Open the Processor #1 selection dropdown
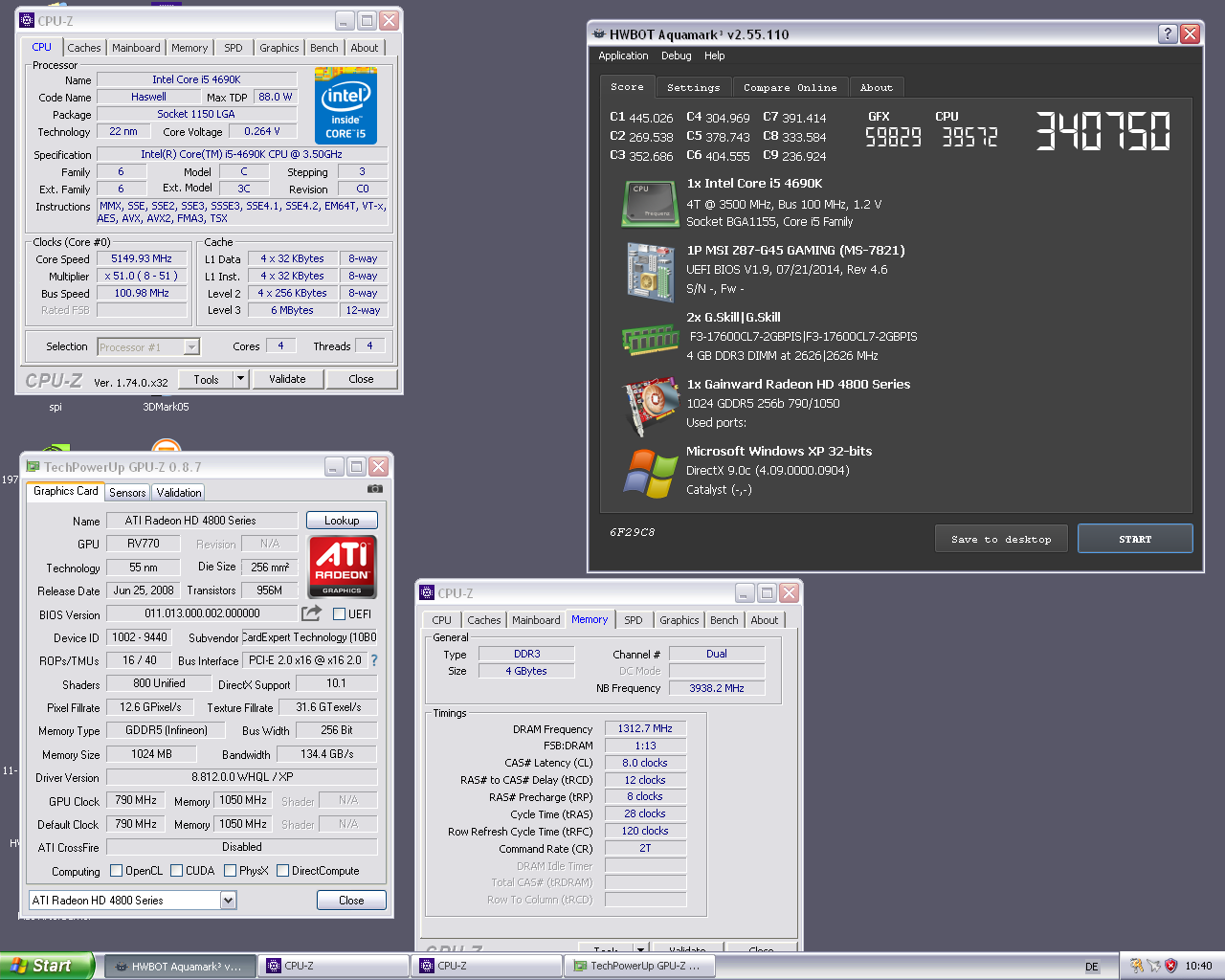 (191, 346)
